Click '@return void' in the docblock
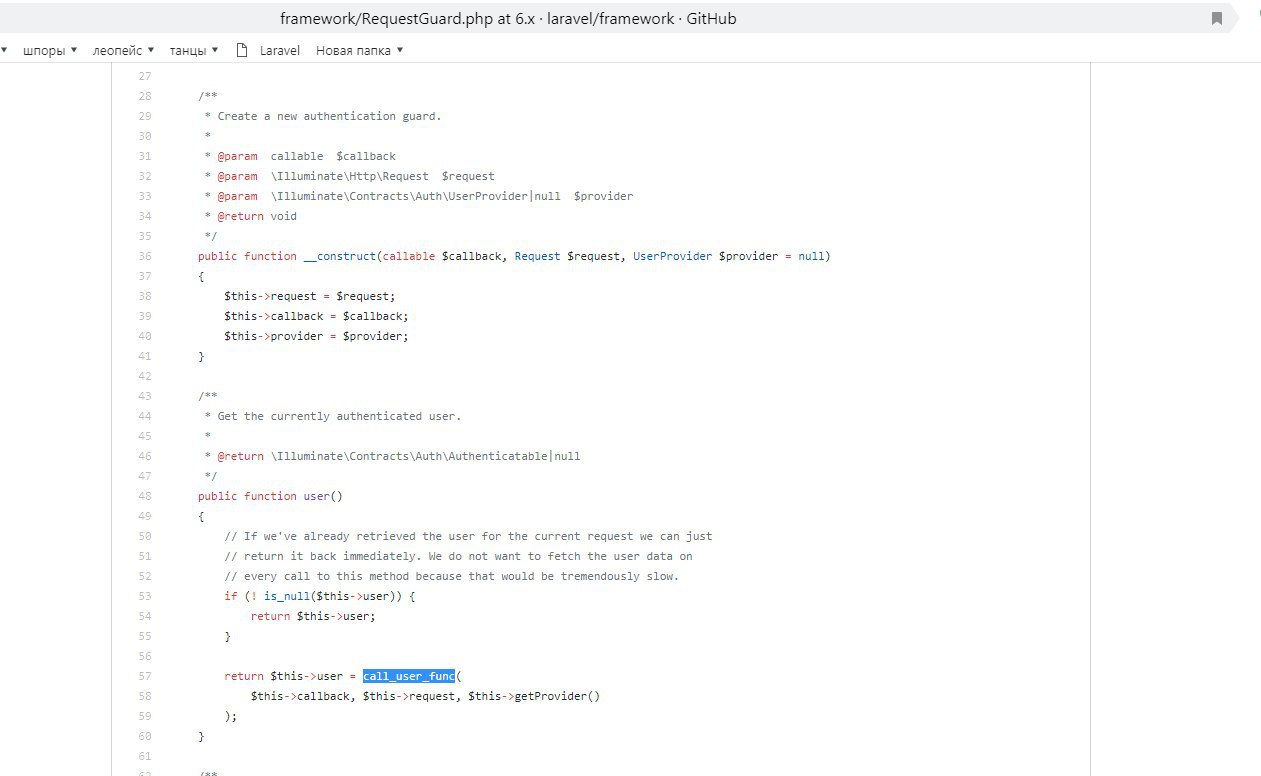 pos(257,216)
